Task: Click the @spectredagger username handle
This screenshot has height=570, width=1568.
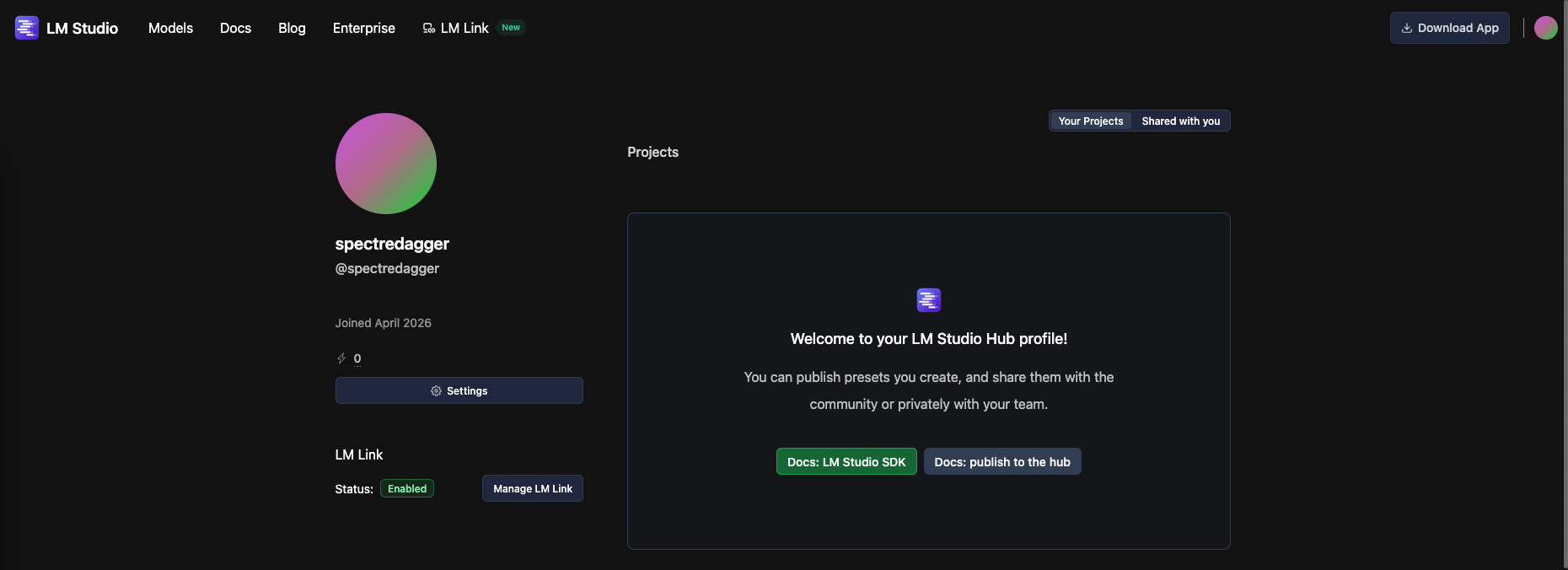Action: (387, 268)
